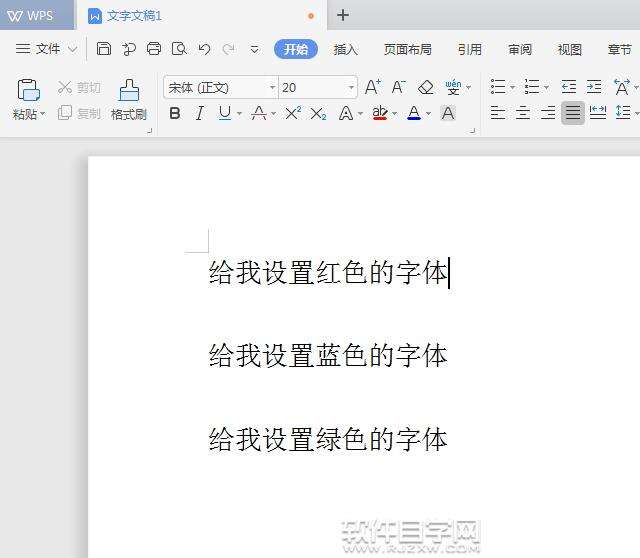Click the Print icon
640x558 pixels.
154,49
